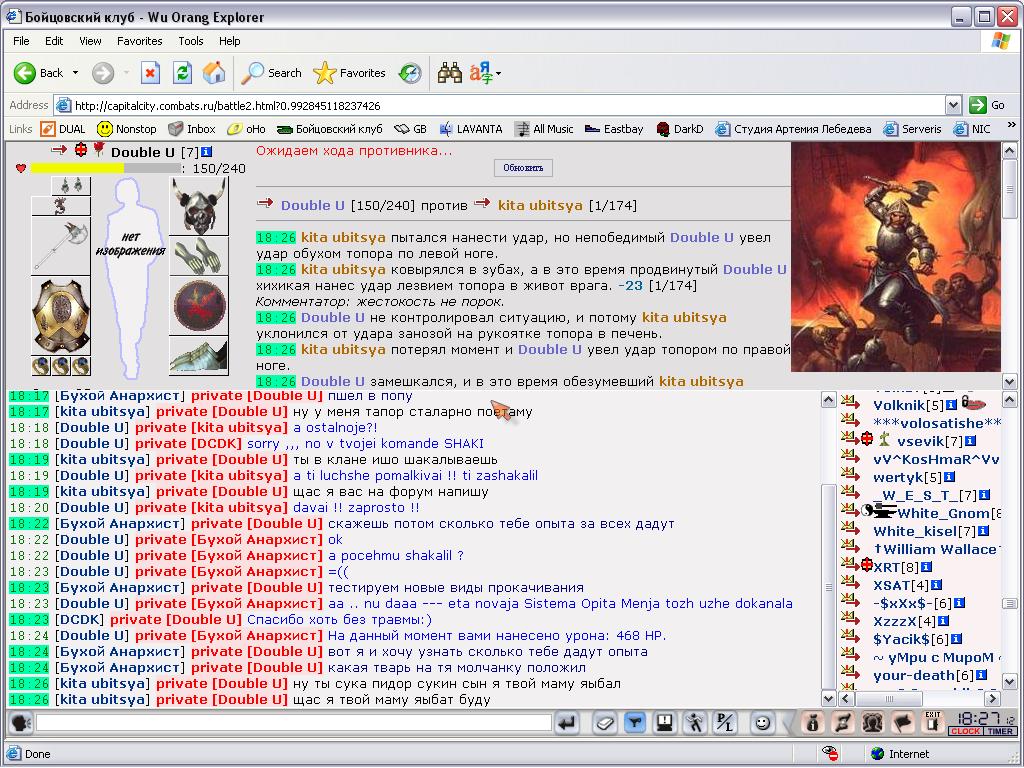Screen dimensions: 1024x768
Task: Open the translate icon dropdown arrow
Action: coord(498,74)
